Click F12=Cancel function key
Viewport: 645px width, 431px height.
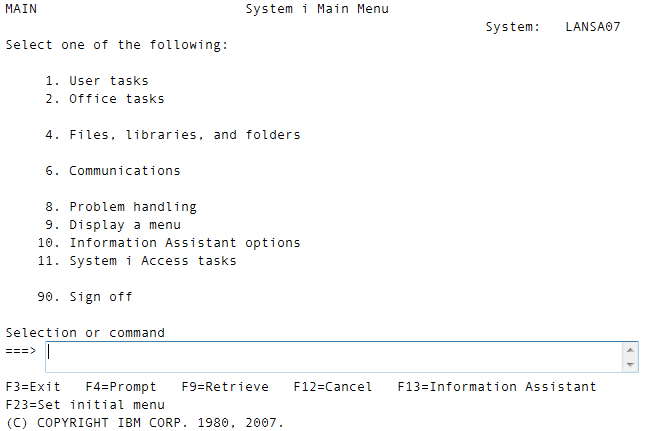333,387
